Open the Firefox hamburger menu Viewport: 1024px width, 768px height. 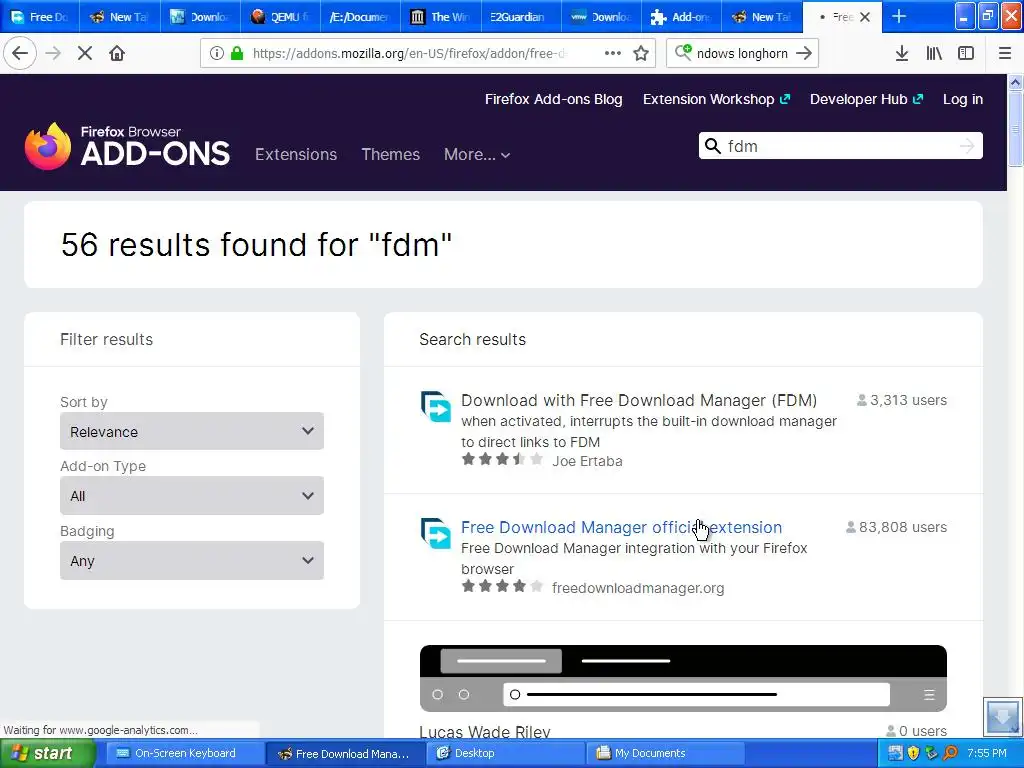pos(1004,53)
